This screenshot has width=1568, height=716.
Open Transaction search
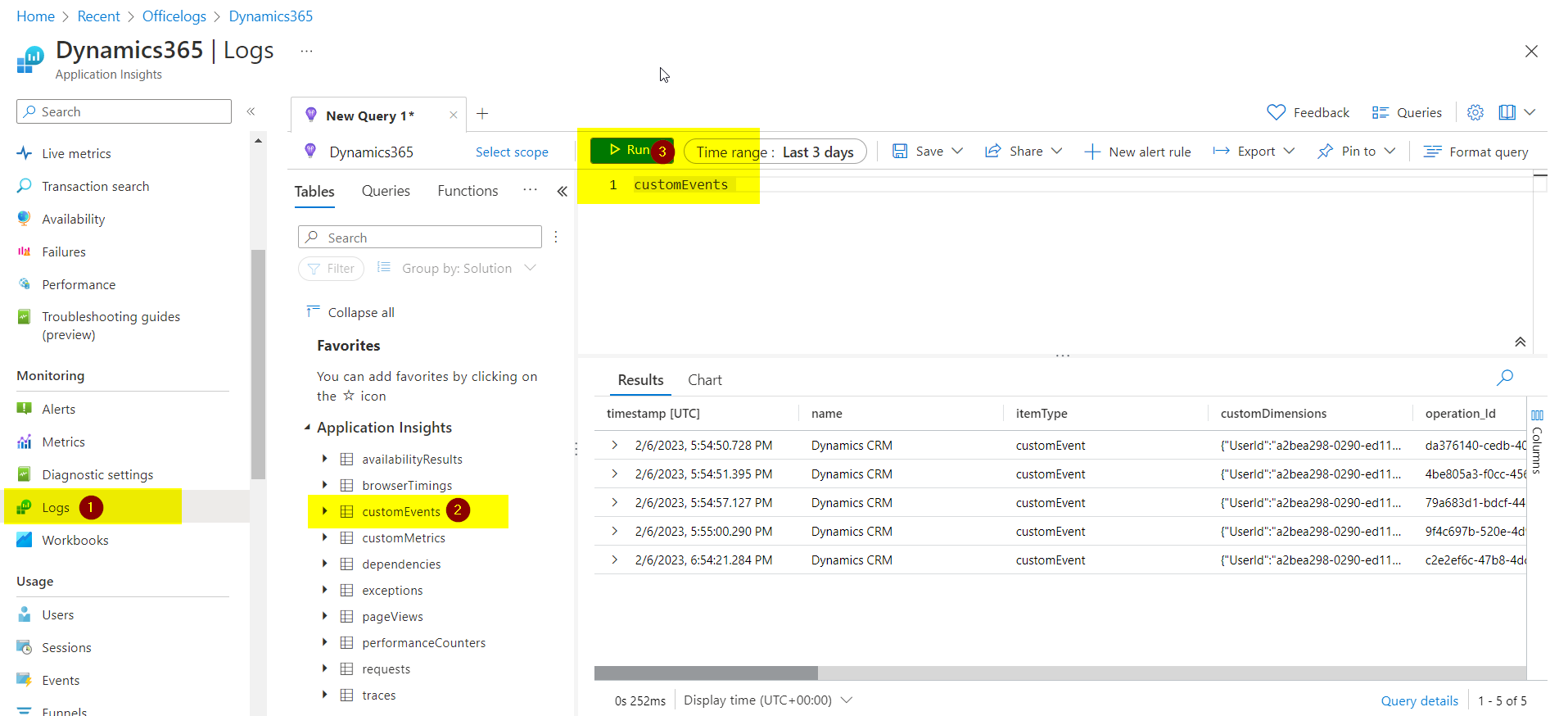pos(95,186)
